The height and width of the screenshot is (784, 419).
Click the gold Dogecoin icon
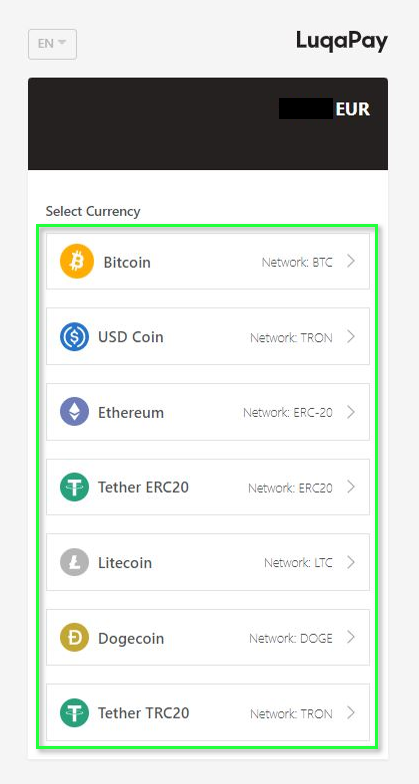click(x=74, y=638)
